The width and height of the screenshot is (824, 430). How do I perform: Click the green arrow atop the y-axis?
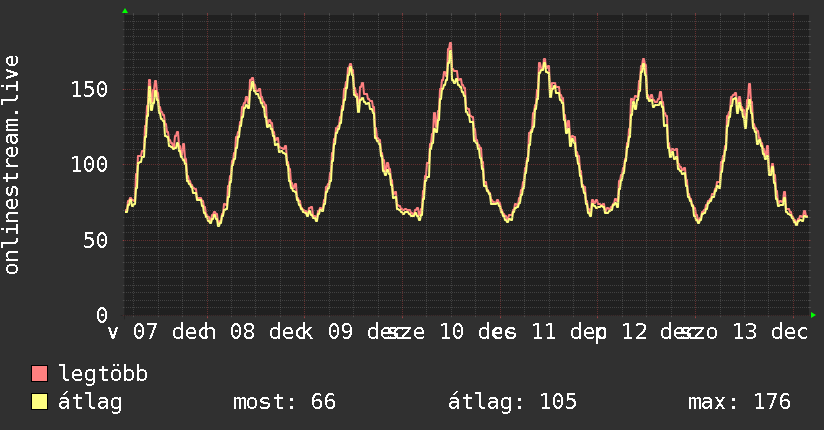(x=125, y=11)
